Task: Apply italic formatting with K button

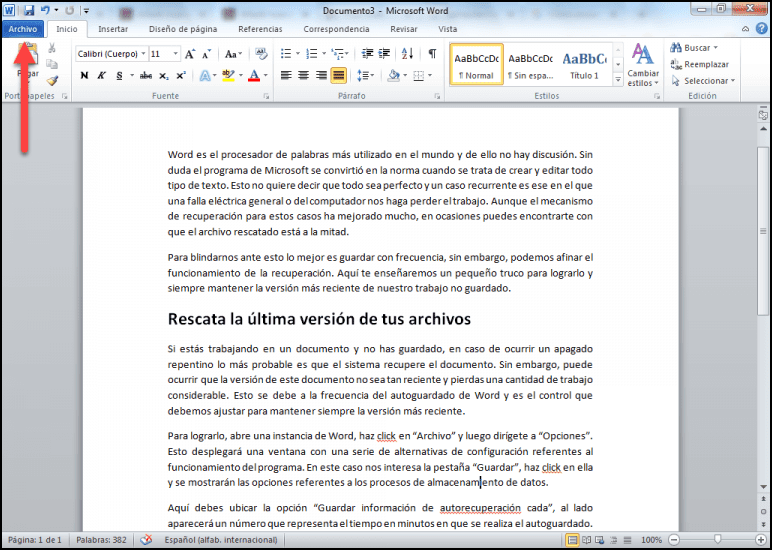Action: (102, 76)
